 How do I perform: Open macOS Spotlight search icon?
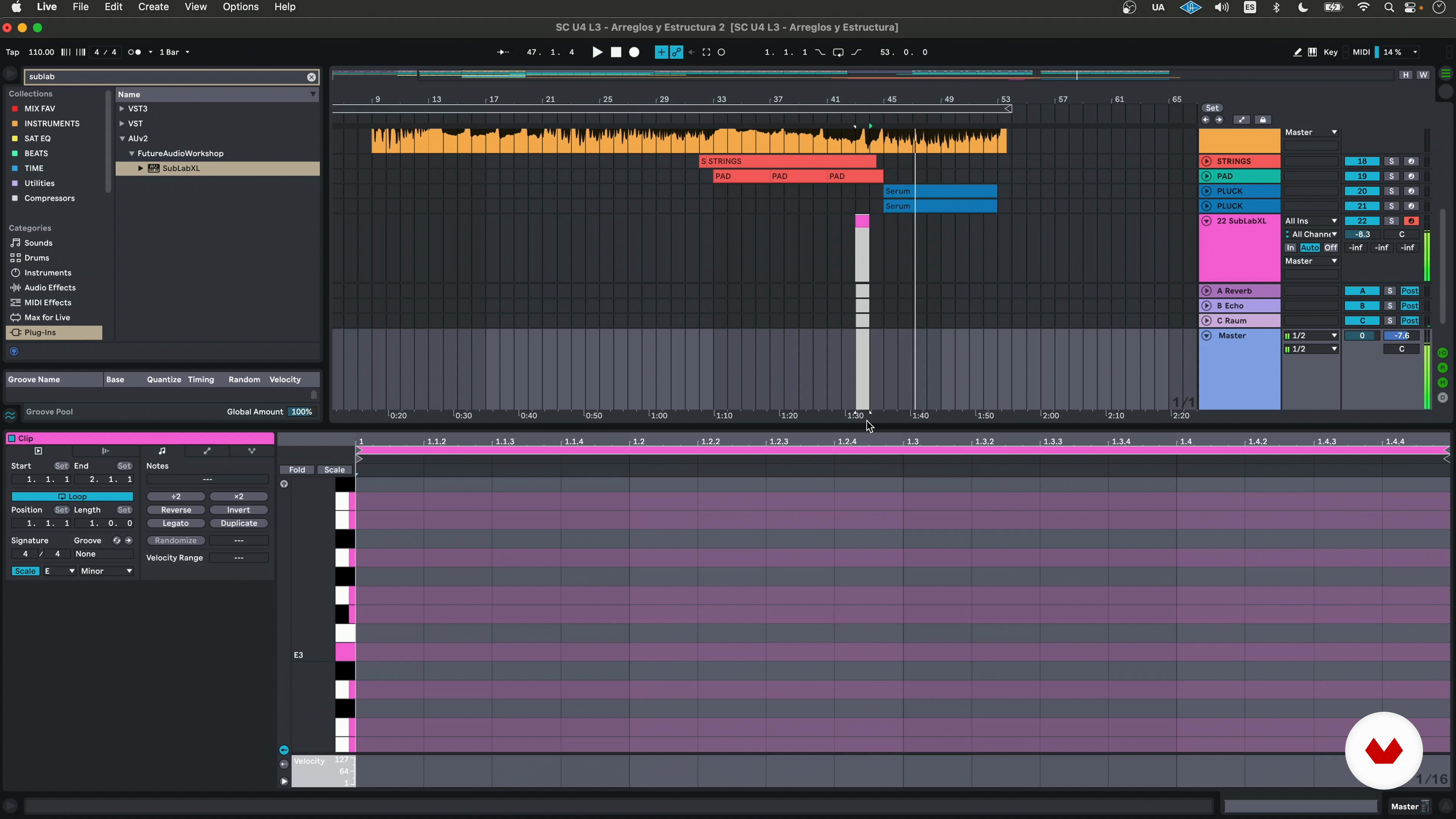1389,7
